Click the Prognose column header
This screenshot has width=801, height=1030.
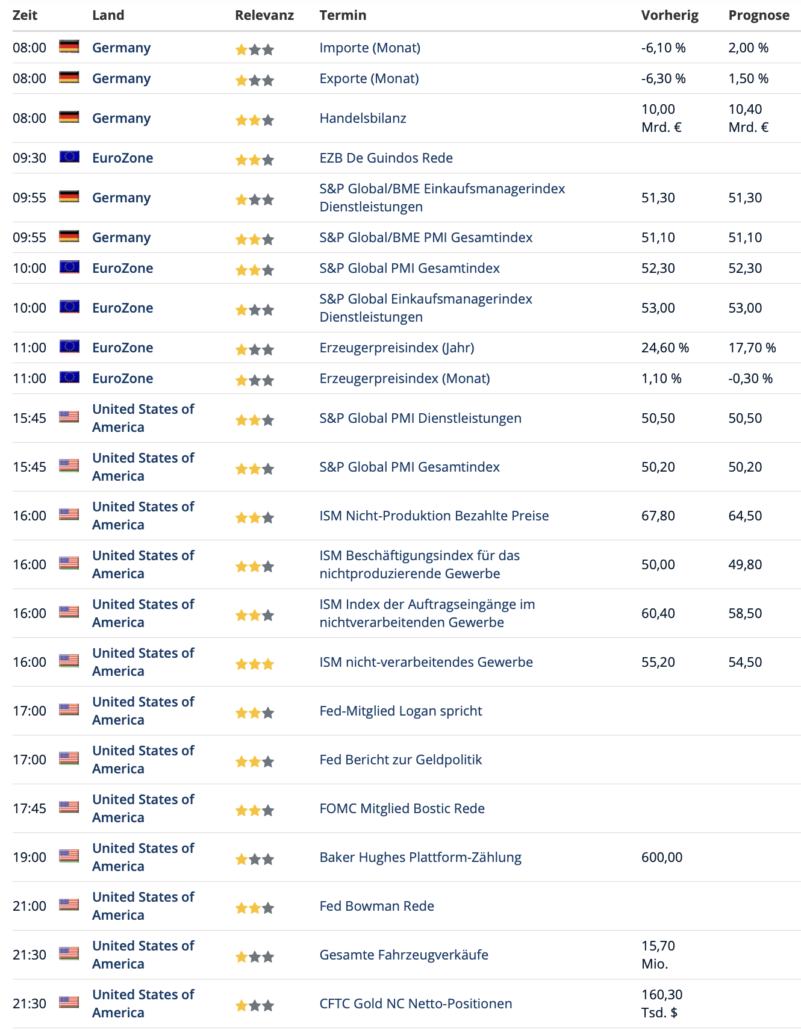point(759,15)
